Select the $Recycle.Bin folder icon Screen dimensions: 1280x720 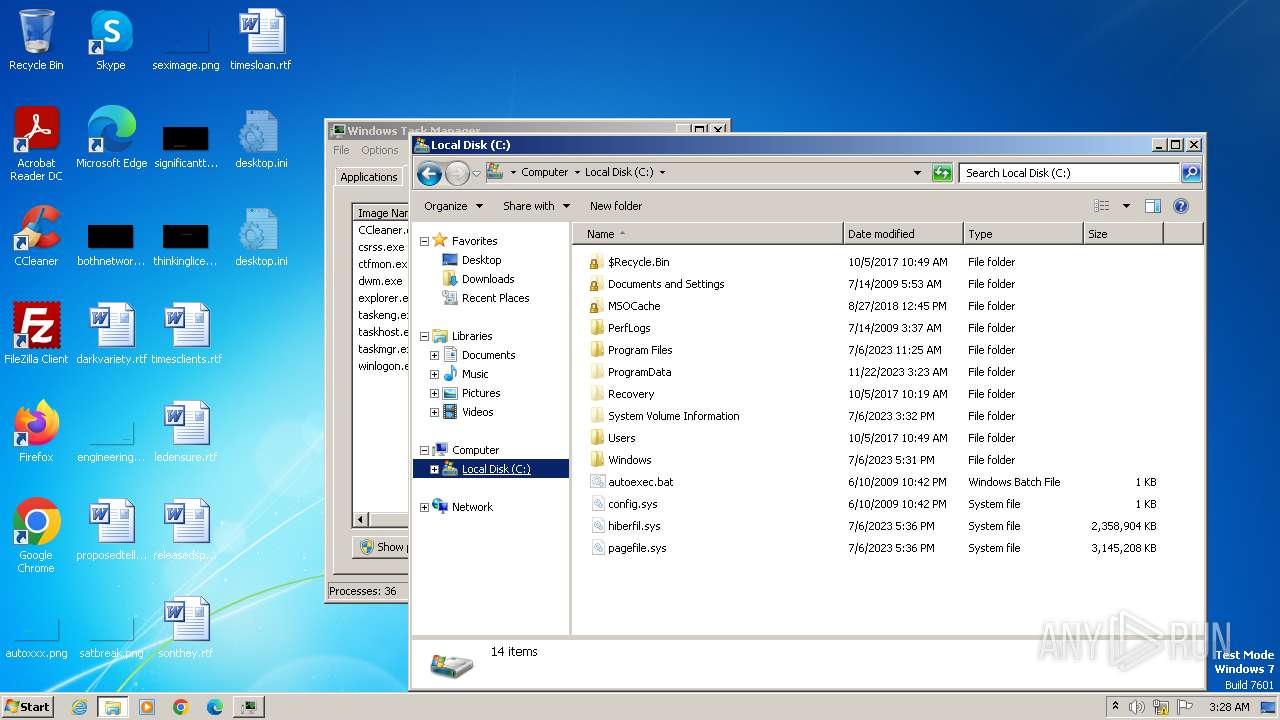[x=597, y=262]
